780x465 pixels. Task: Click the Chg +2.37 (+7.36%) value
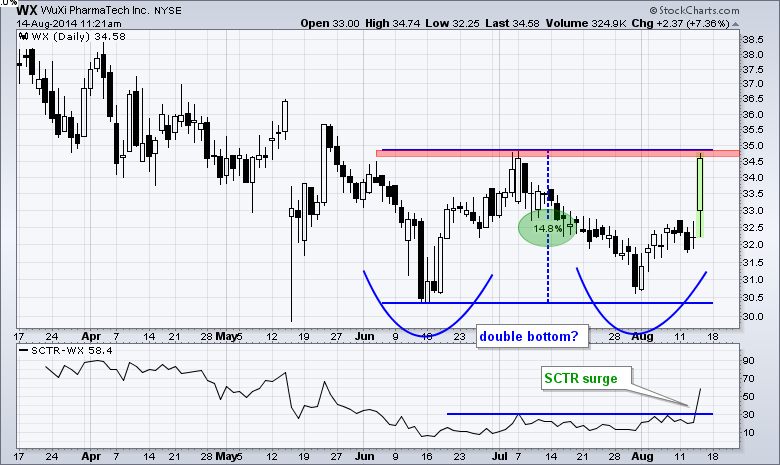pyautogui.click(x=681, y=23)
